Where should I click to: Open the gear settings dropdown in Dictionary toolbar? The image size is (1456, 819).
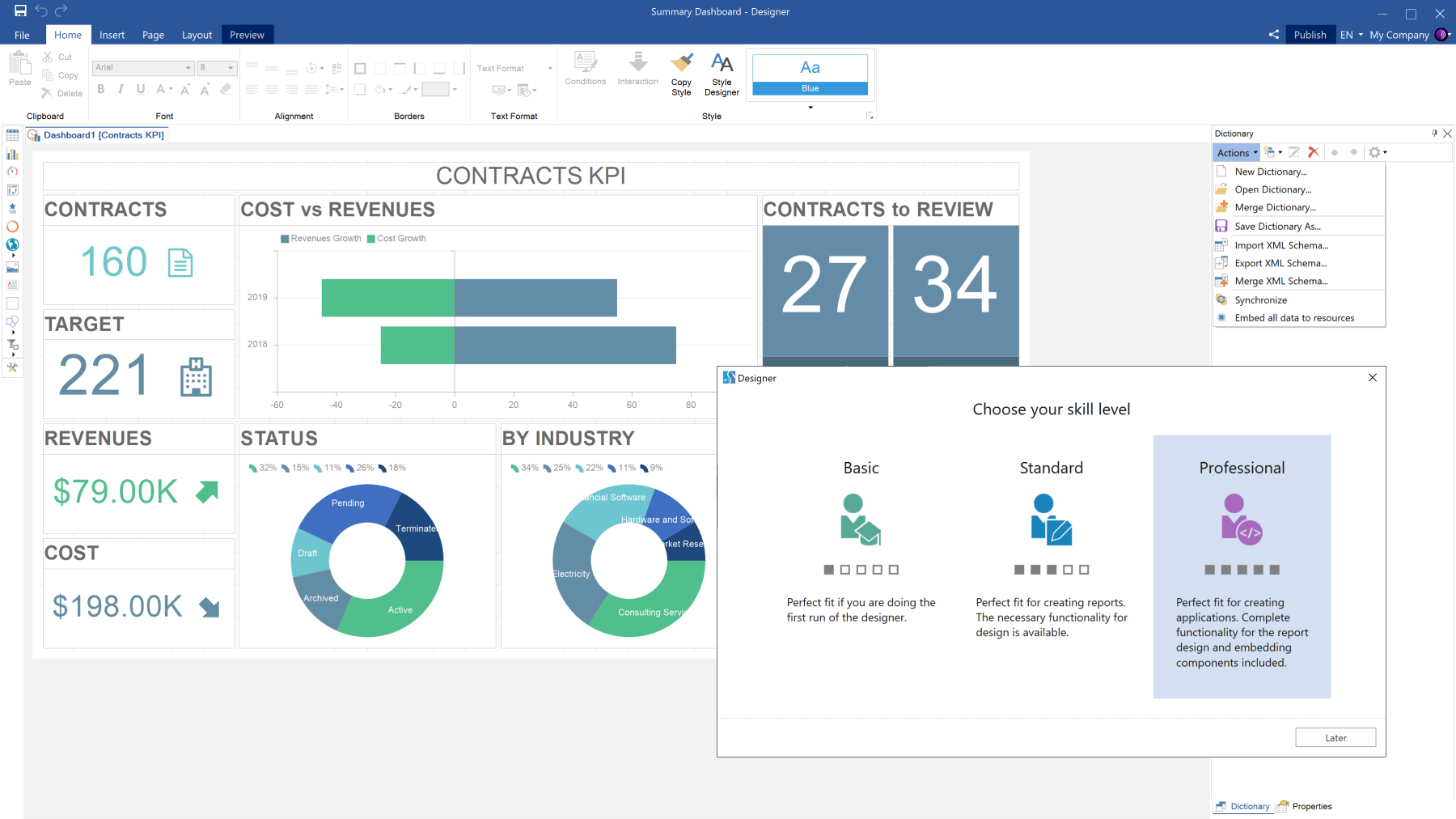point(1377,152)
